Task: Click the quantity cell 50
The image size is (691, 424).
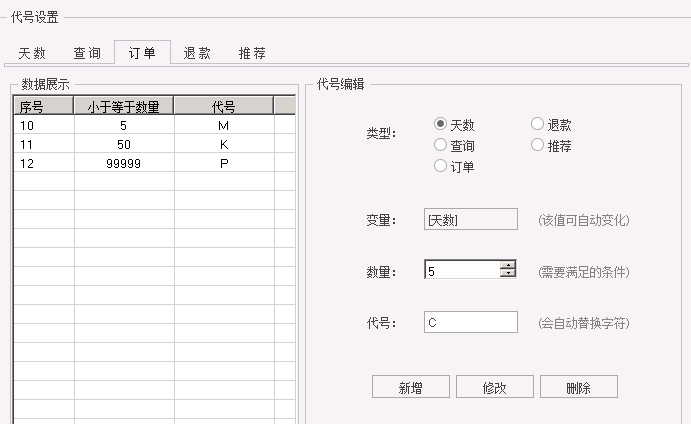Action: tap(124, 144)
